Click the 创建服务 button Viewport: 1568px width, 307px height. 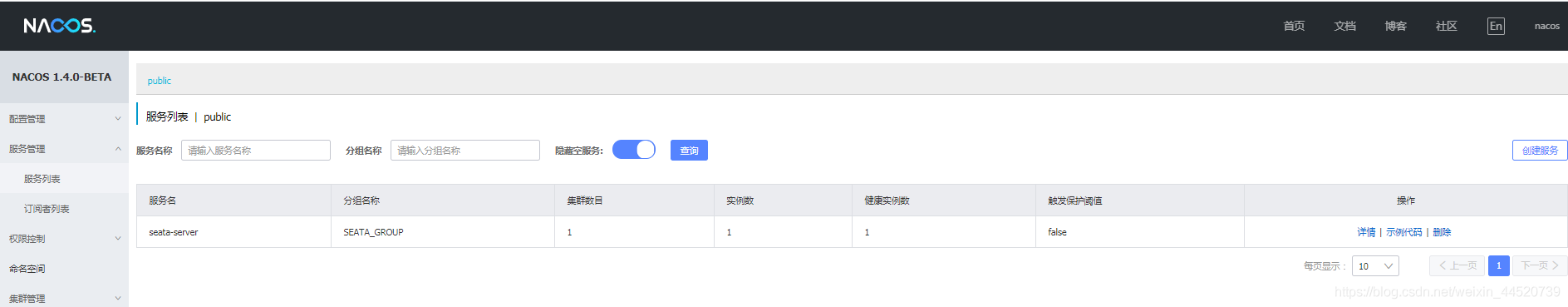click(1540, 151)
